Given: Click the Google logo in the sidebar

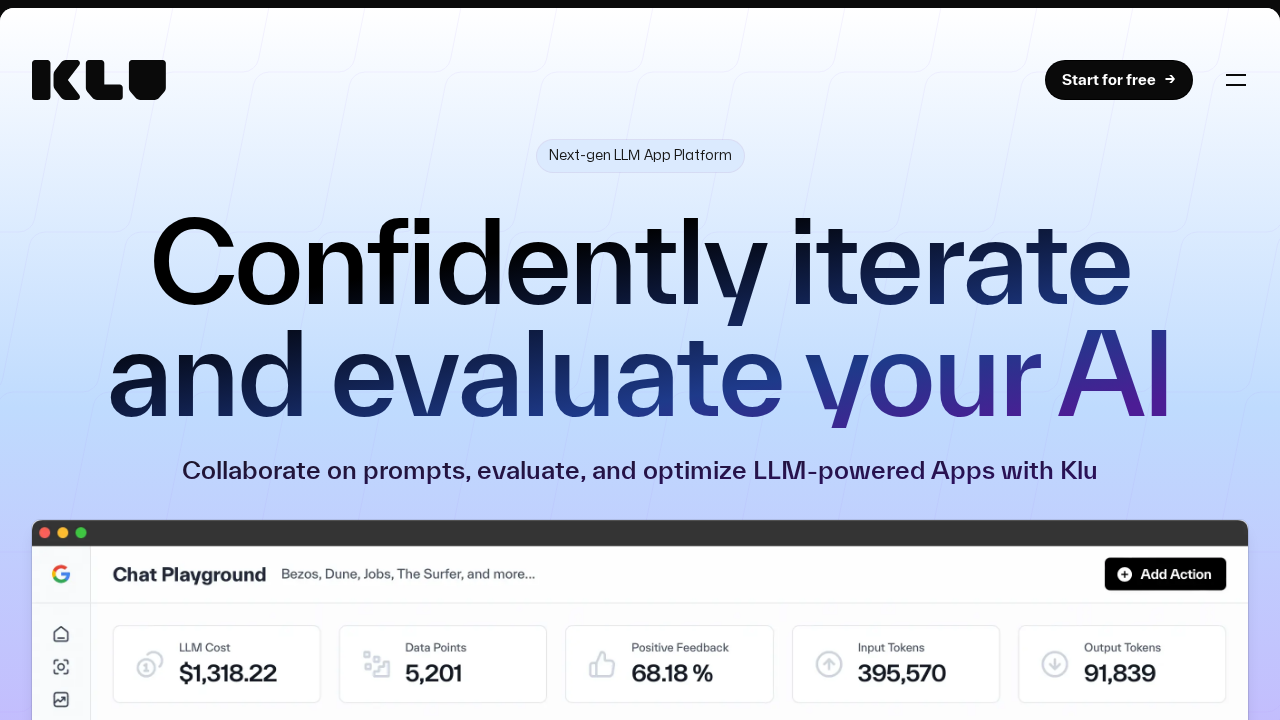Looking at the screenshot, I should (61, 574).
